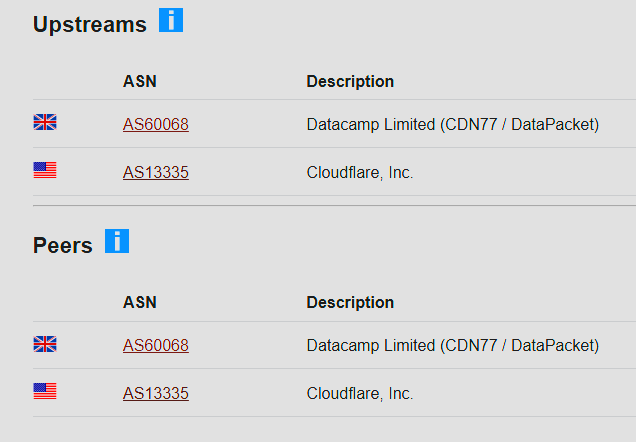This screenshot has width=636, height=442.
Task: Click UK flag in Upstreams table
Action: pyautogui.click(x=45, y=123)
